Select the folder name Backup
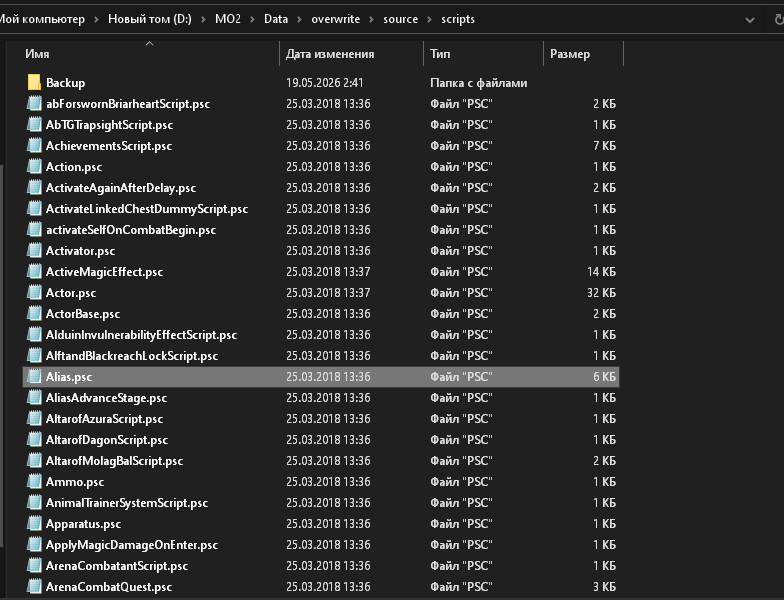 (x=66, y=83)
